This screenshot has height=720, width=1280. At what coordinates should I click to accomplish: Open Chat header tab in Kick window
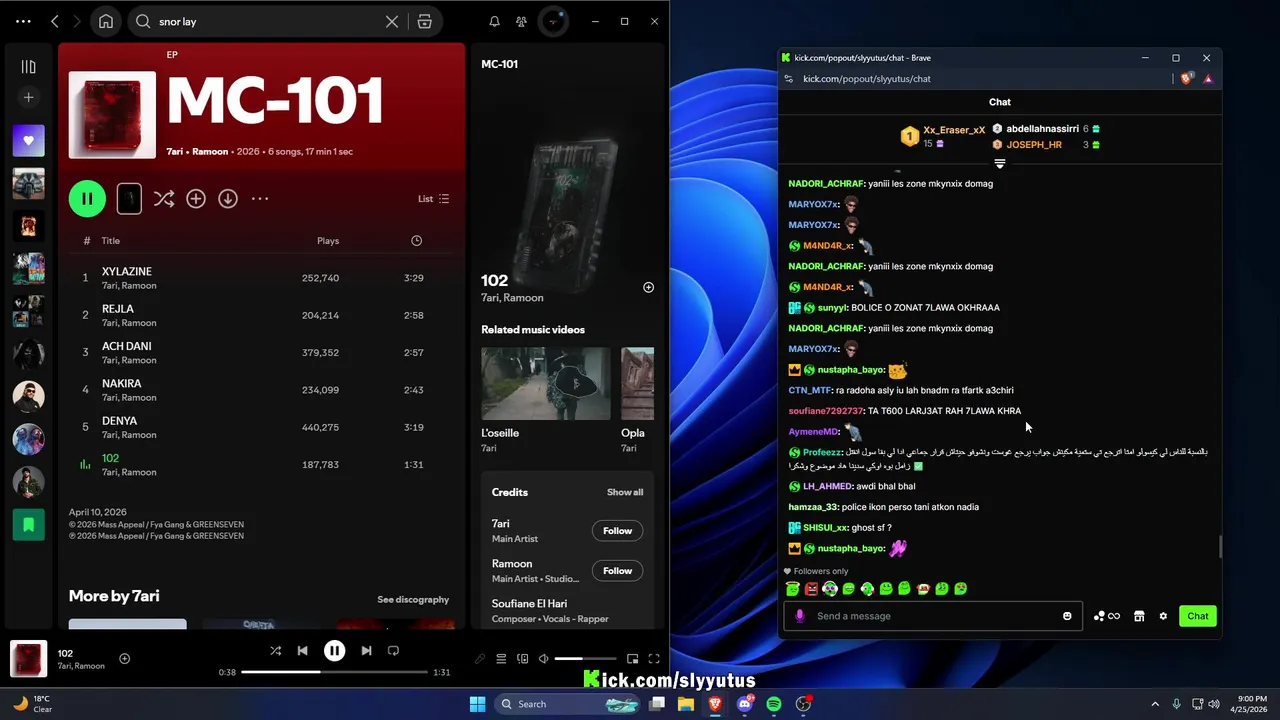point(999,102)
